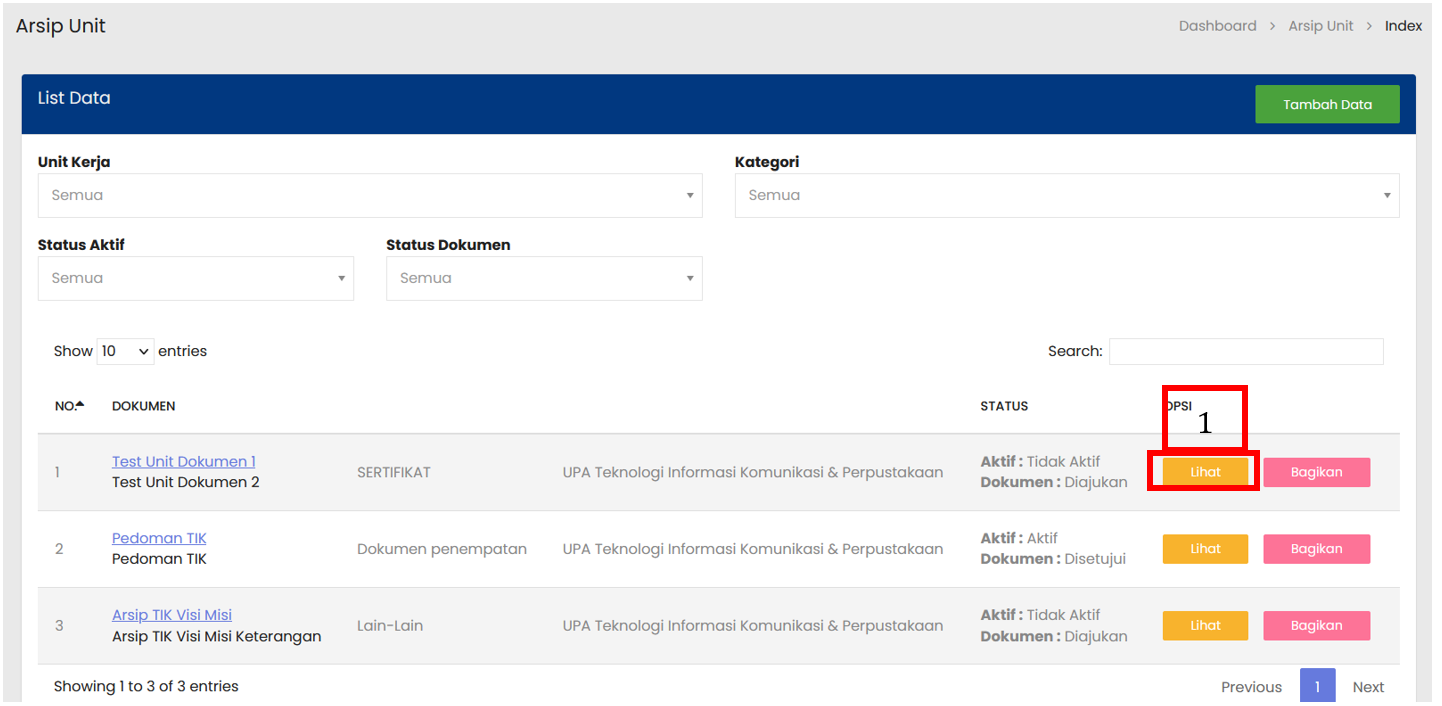The width and height of the screenshot is (1442, 706).
Task: Open the Test Unit Dokumen 1 link
Action: coord(183,461)
